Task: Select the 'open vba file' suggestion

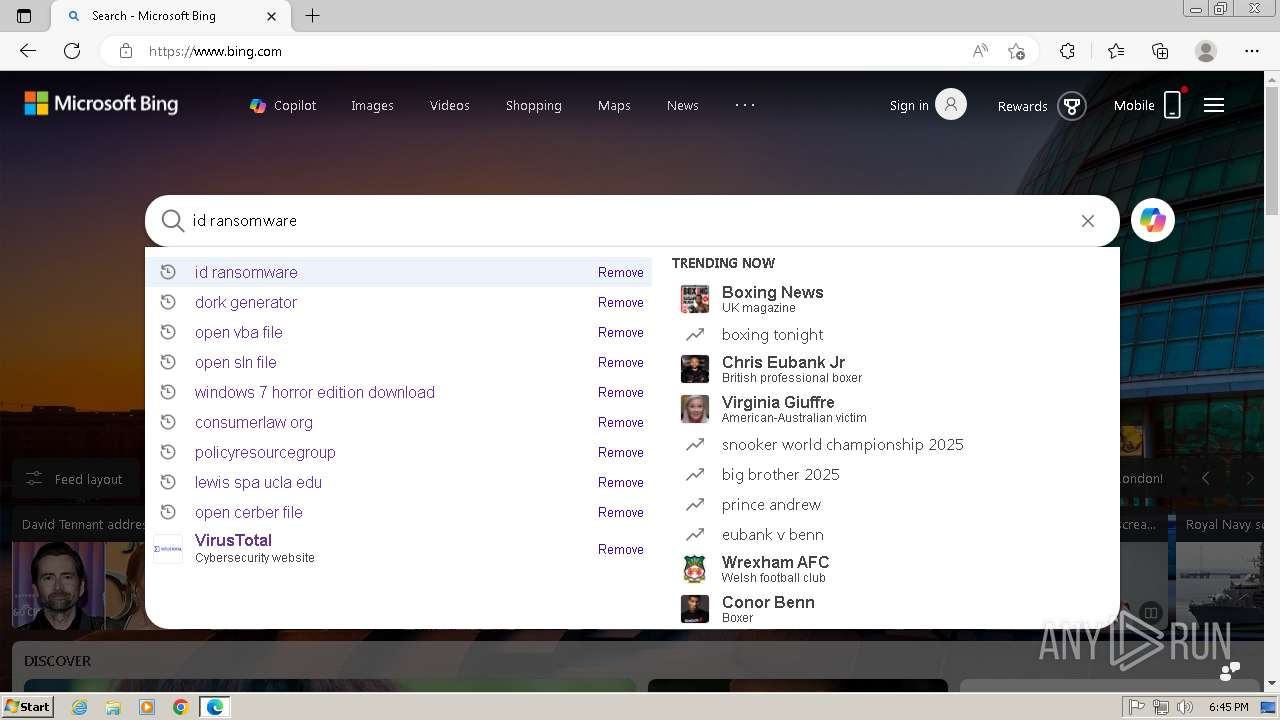Action: click(x=399, y=332)
